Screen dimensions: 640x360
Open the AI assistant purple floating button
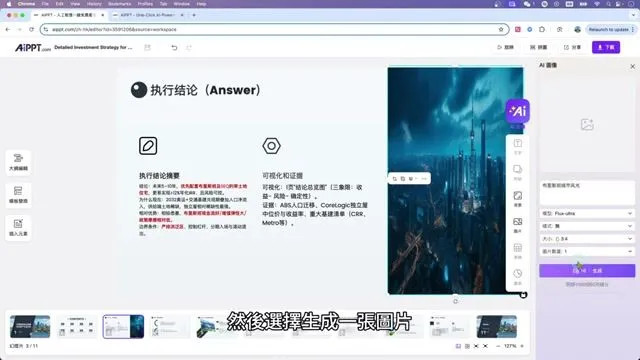[x=518, y=111]
